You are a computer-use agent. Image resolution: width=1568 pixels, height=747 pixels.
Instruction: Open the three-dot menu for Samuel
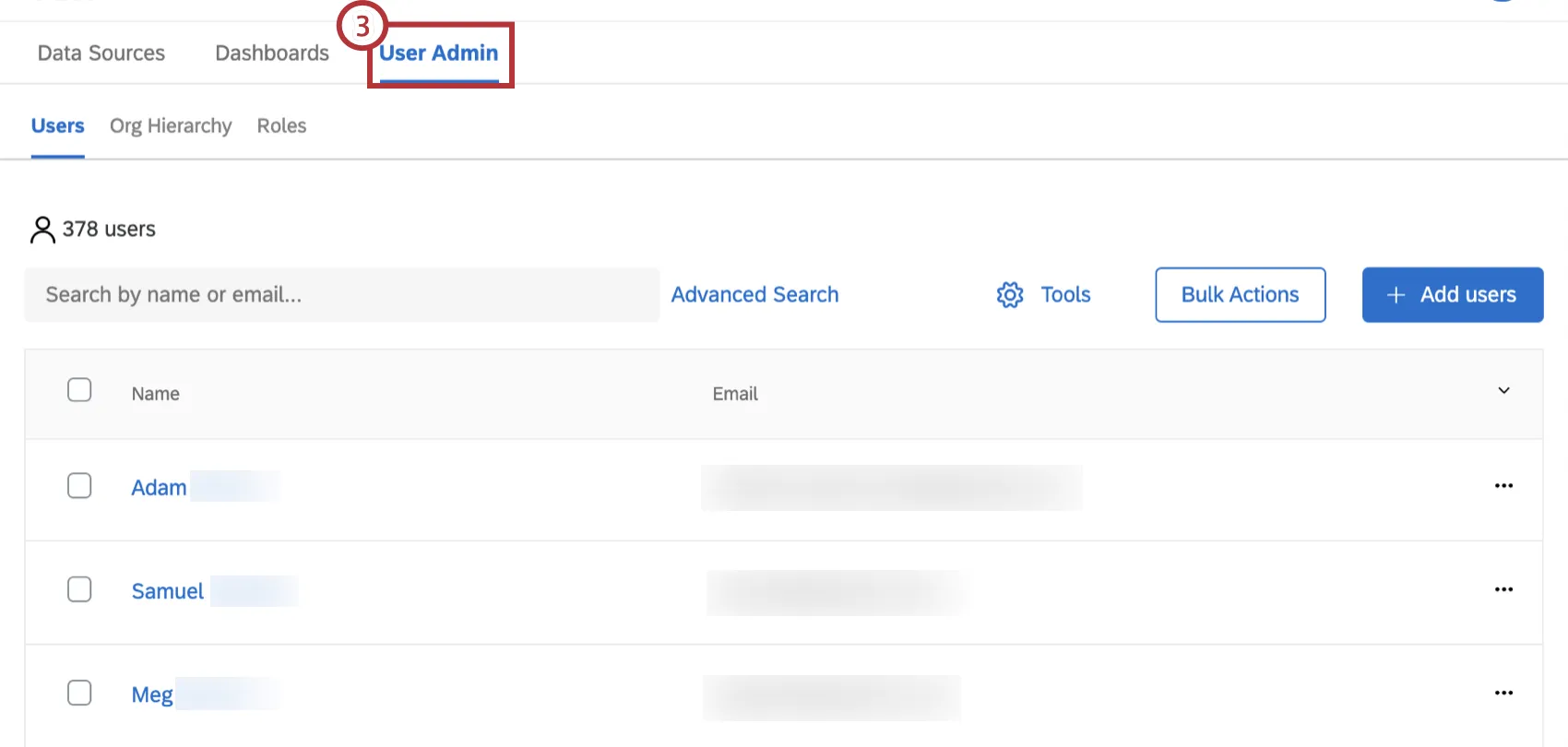[x=1503, y=589]
